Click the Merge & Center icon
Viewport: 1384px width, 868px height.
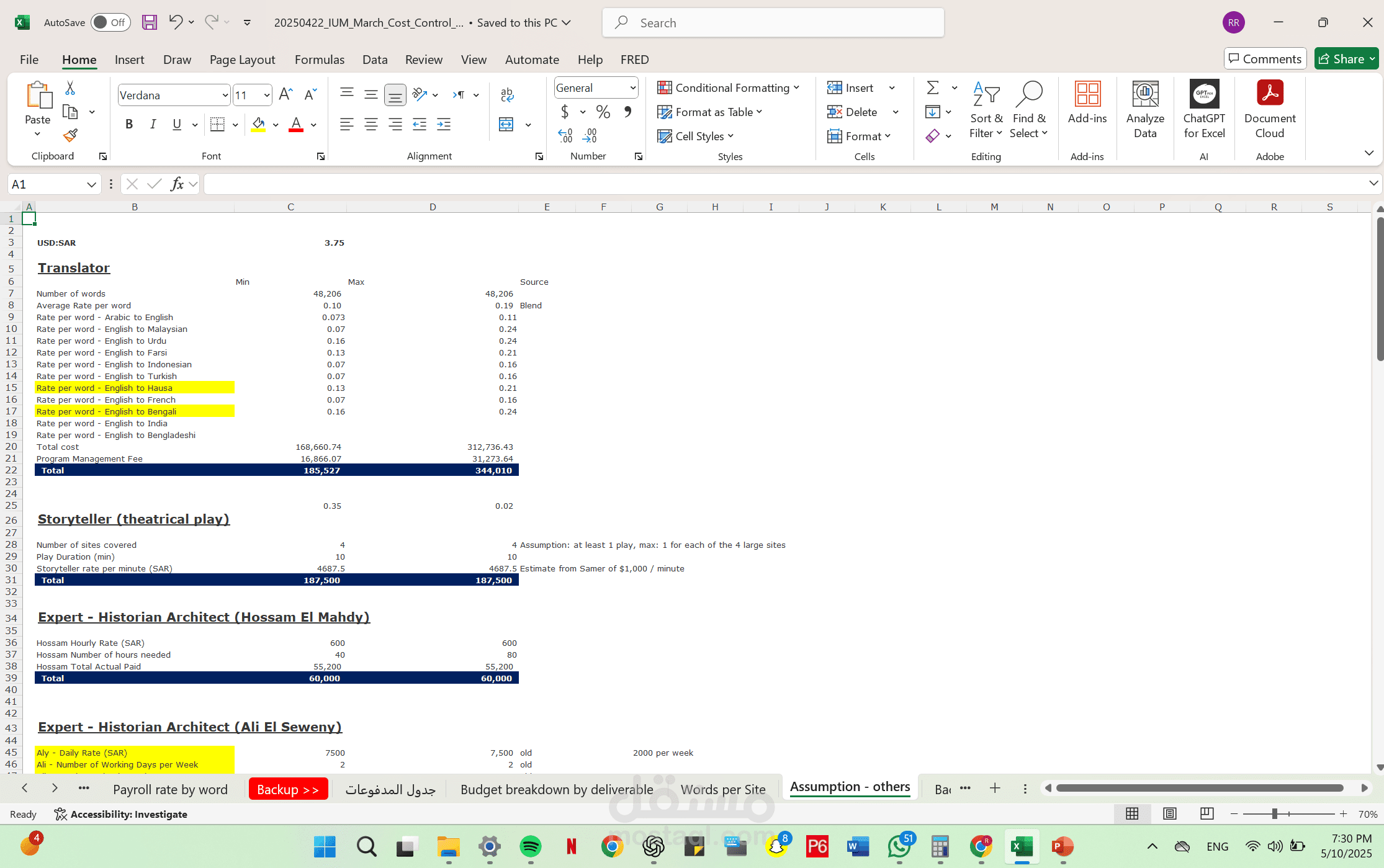coord(506,125)
